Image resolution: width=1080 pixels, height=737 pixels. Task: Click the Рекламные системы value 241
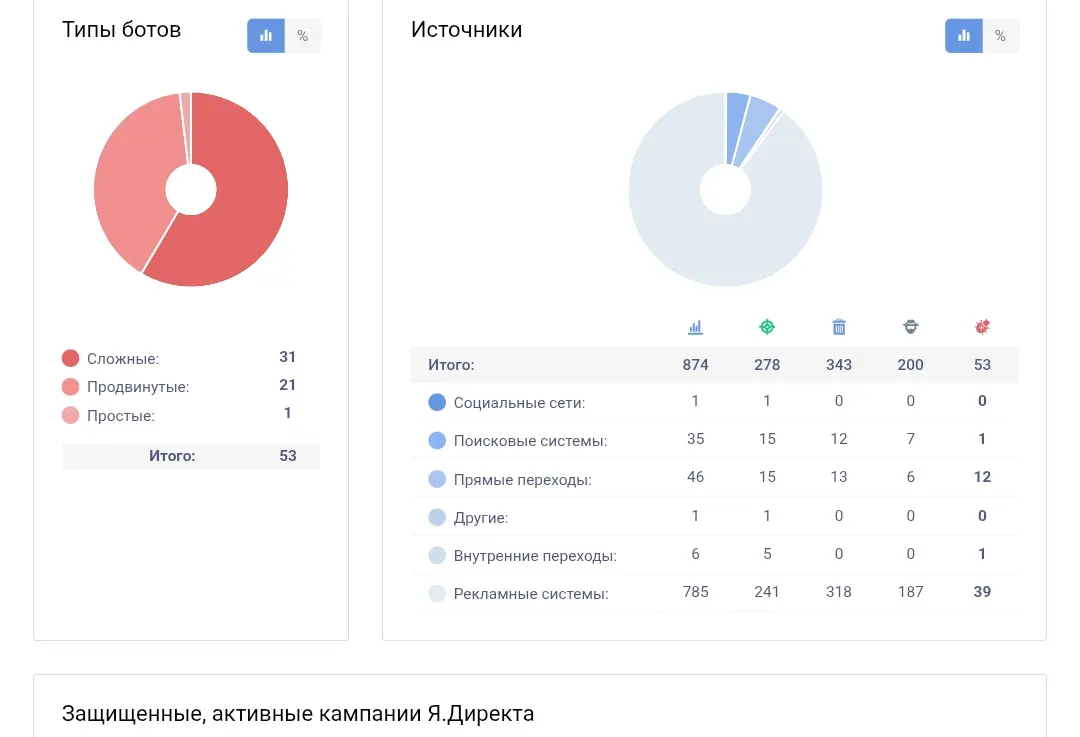pyautogui.click(x=767, y=592)
